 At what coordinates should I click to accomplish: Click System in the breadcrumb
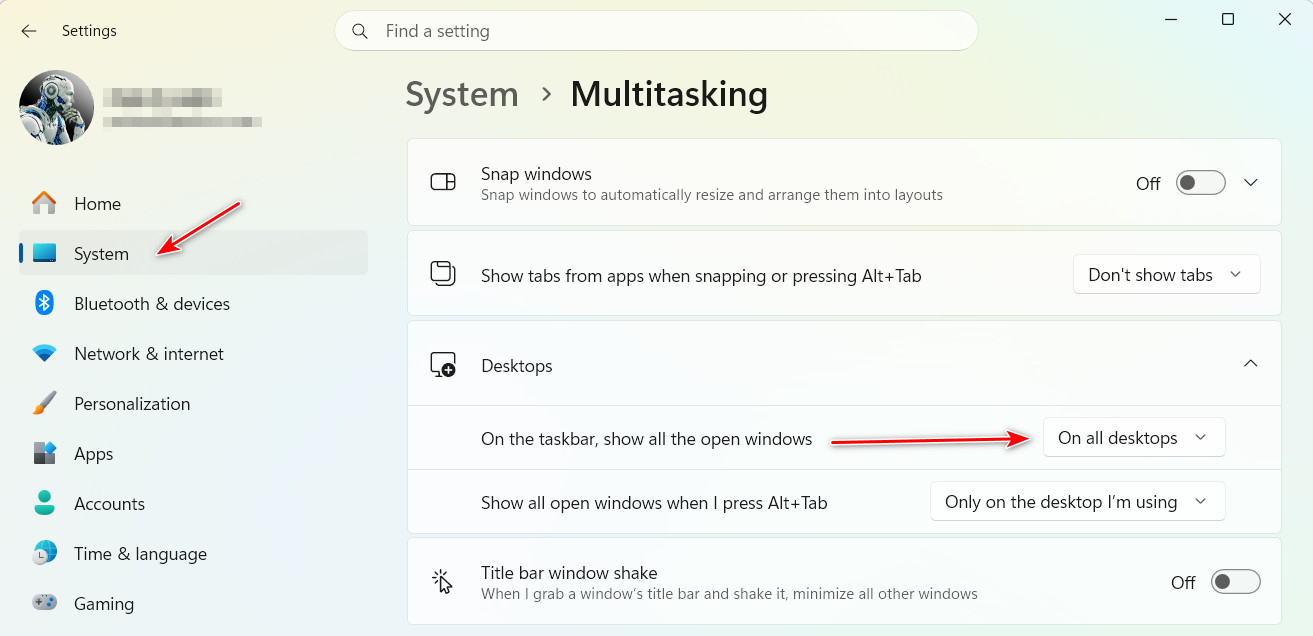[462, 95]
